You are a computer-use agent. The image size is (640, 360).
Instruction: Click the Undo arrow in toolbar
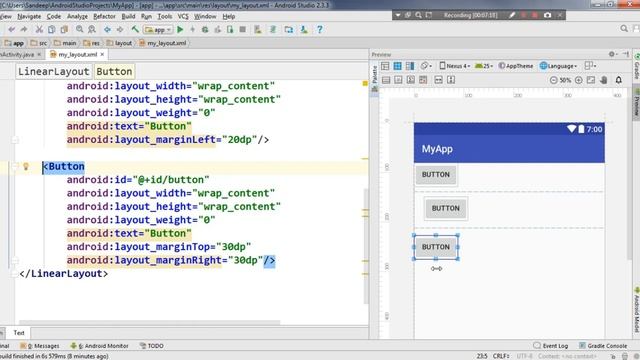click(11, 29)
